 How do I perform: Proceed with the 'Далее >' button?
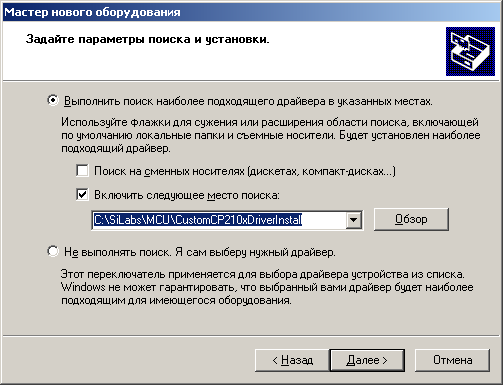pos(367,360)
